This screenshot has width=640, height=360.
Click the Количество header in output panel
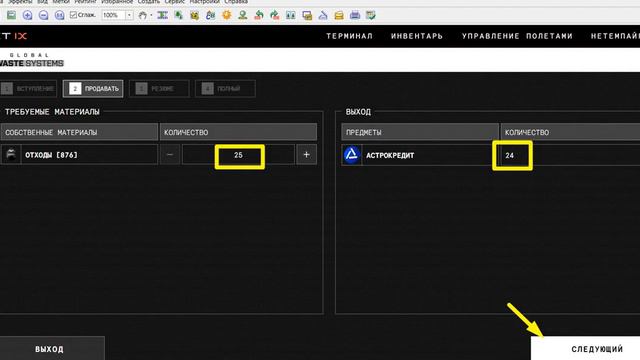(571, 132)
